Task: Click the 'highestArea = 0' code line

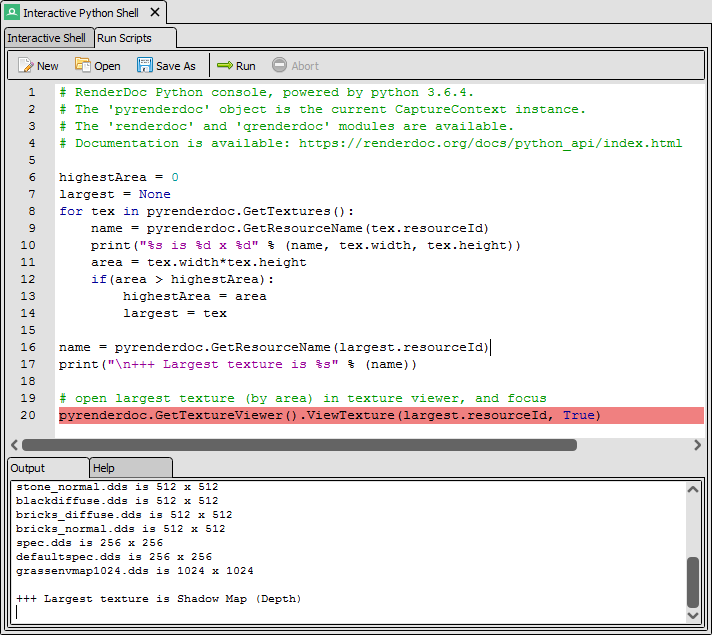Action: (x=119, y=177)
